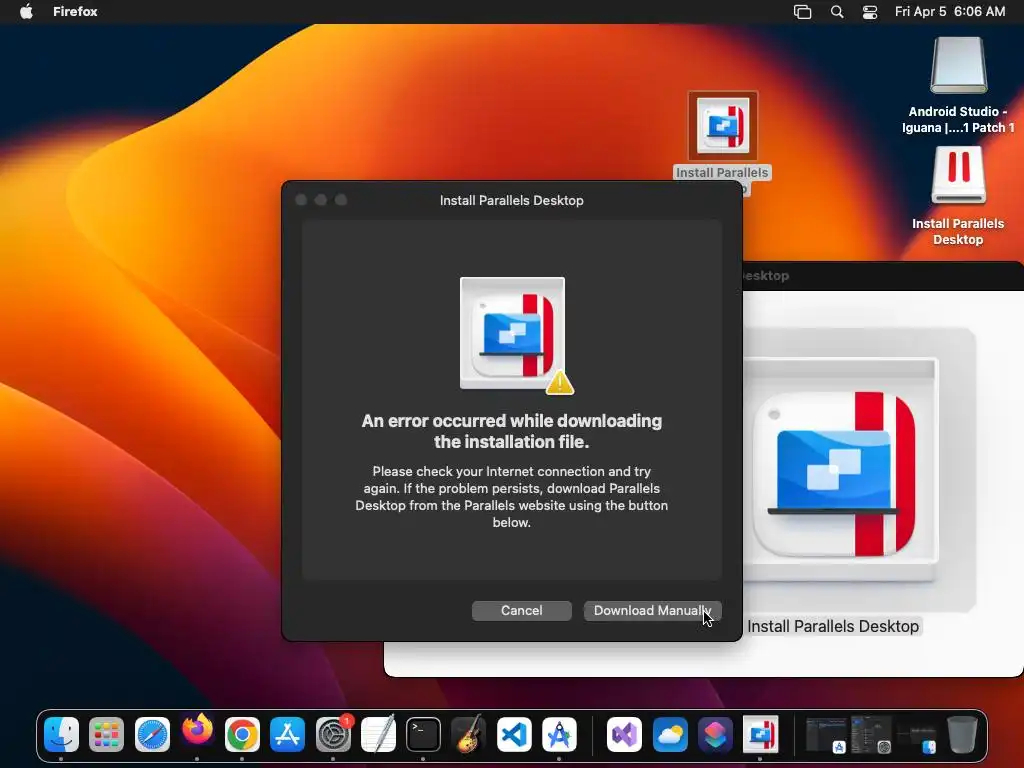Open Shortcuts app from the Dock
Screen dimensions: 1024x768
tap(715, 735)
